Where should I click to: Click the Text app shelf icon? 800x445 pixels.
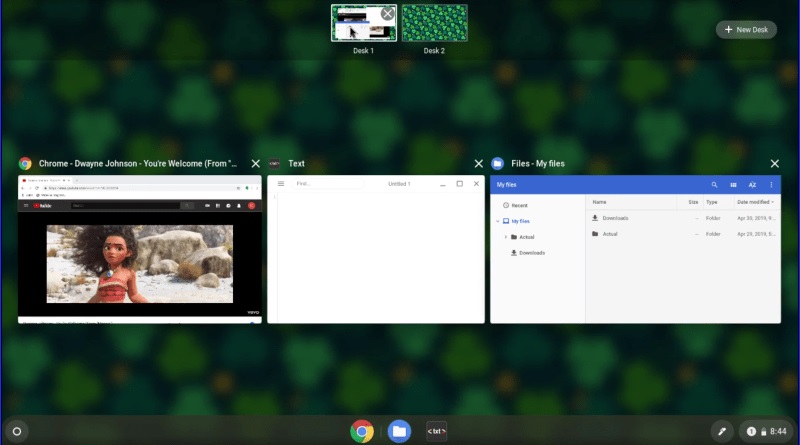(x=436, y=431)
